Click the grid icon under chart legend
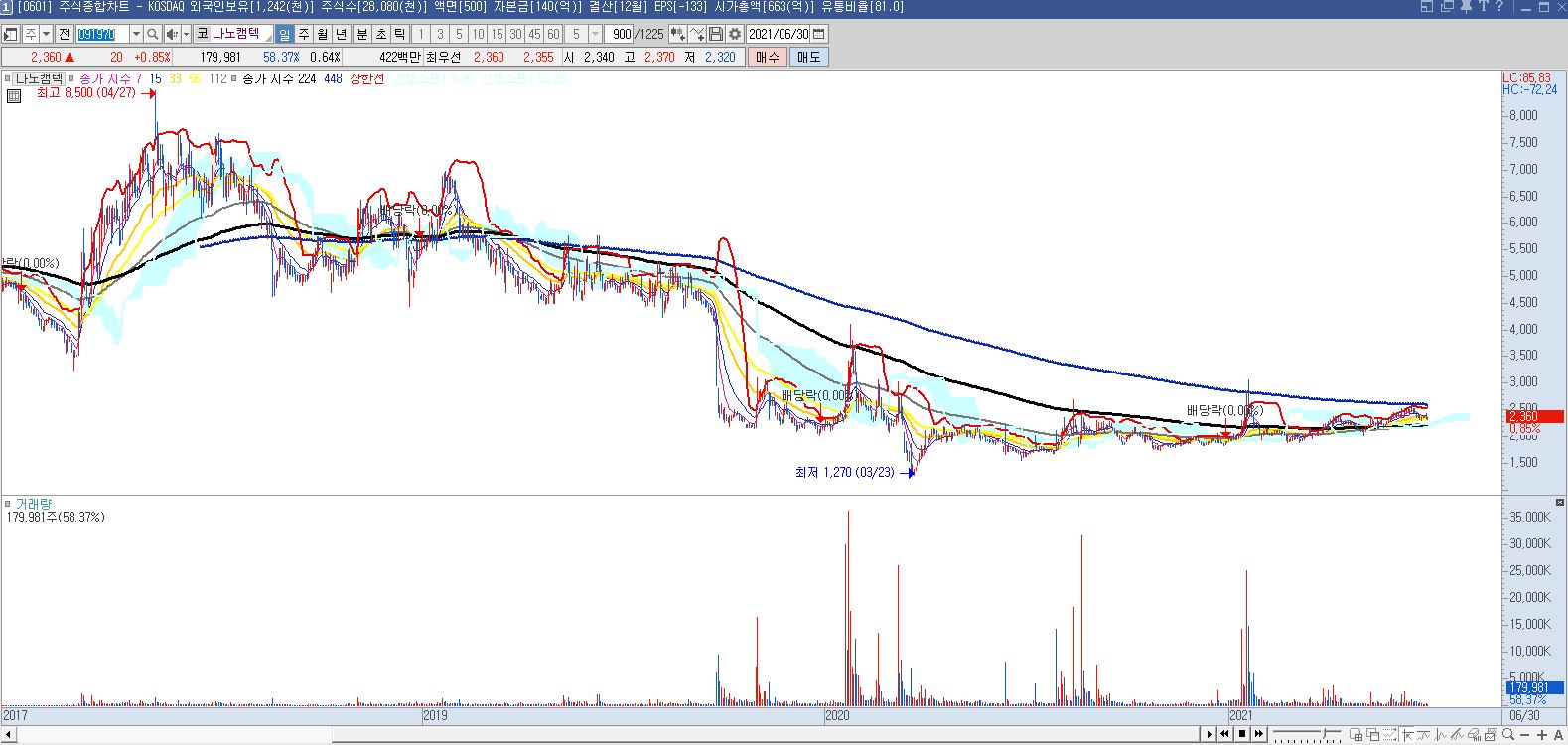Viewport: 1568px width, 745px height. [14, 96]
